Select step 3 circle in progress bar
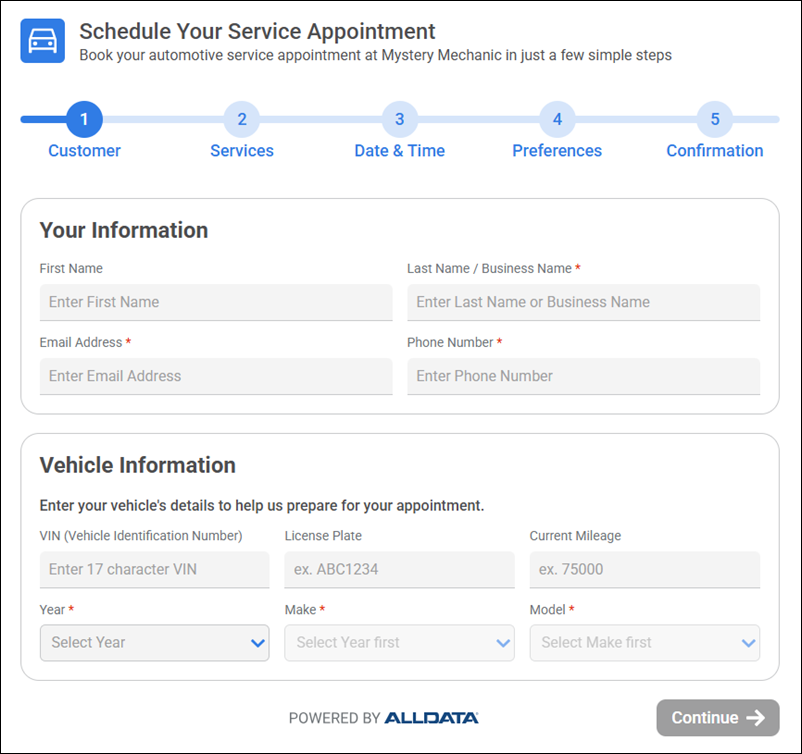Screen dimensions: 802x754 [x=399, y=119]
